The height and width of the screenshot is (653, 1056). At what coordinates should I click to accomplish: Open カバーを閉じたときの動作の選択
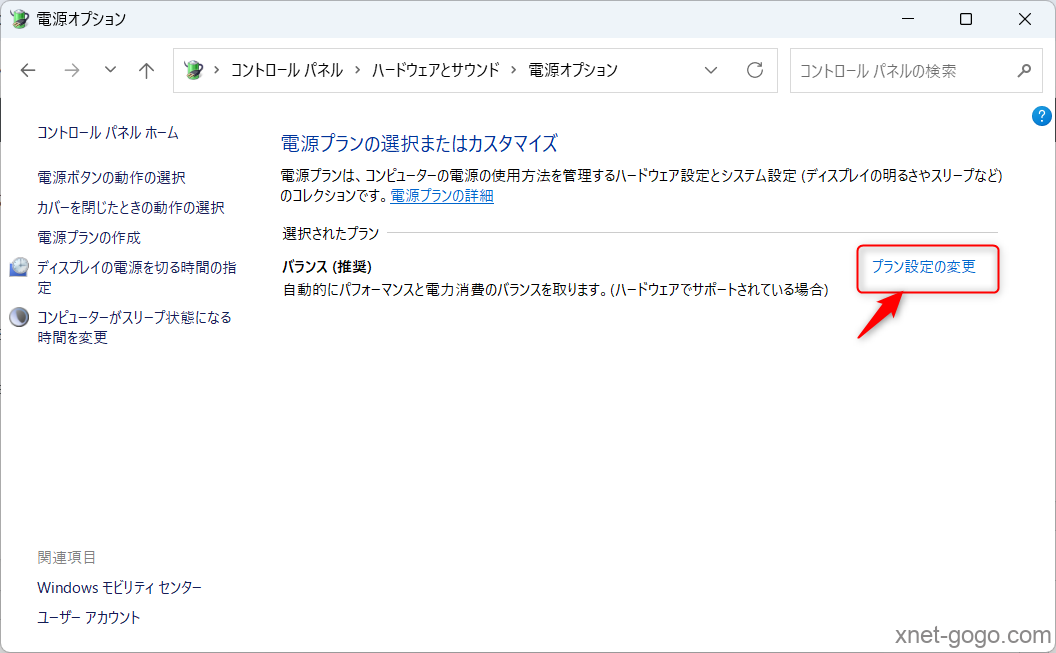tap(130, 207)
